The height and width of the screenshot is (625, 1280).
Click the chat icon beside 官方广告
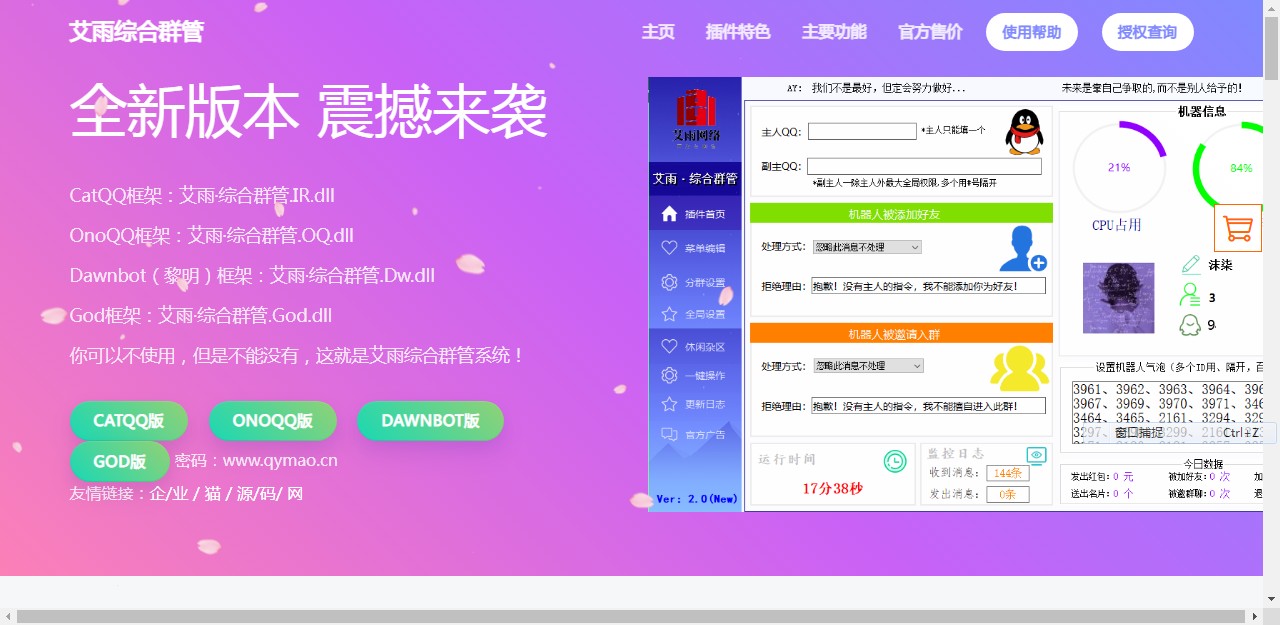click(x=670, y=434)
